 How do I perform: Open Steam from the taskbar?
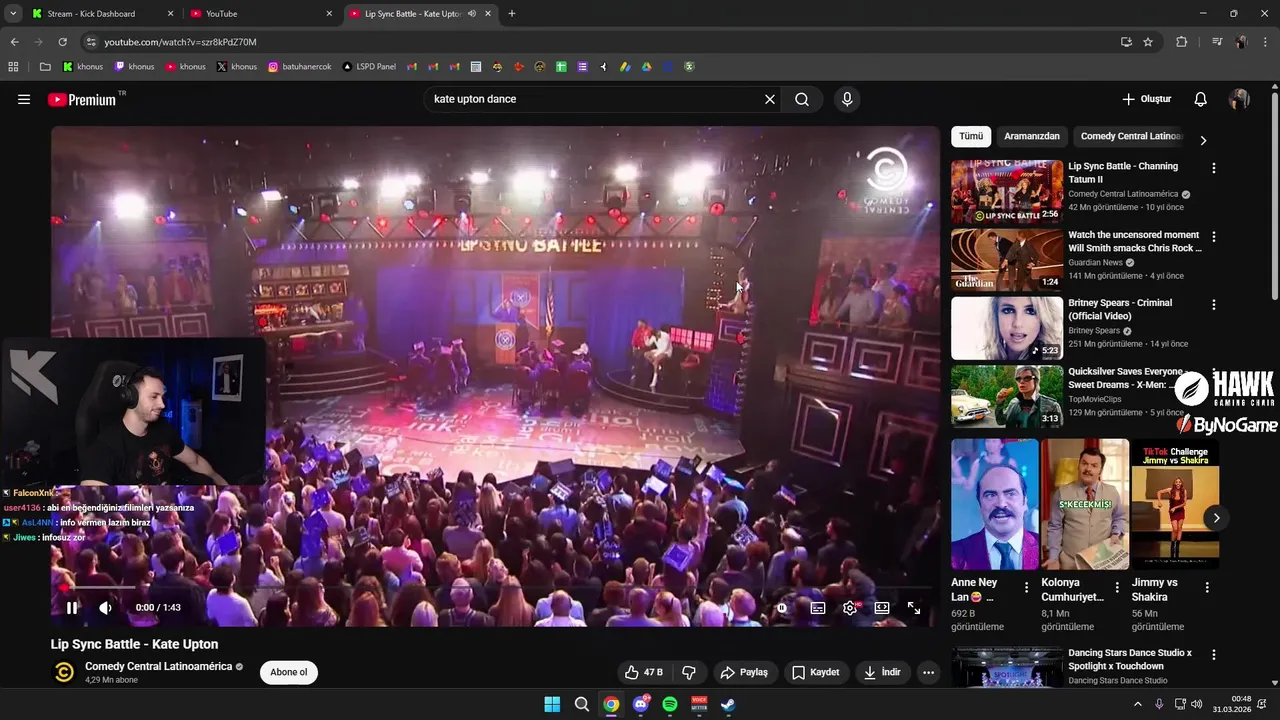(x=729, y=704)
